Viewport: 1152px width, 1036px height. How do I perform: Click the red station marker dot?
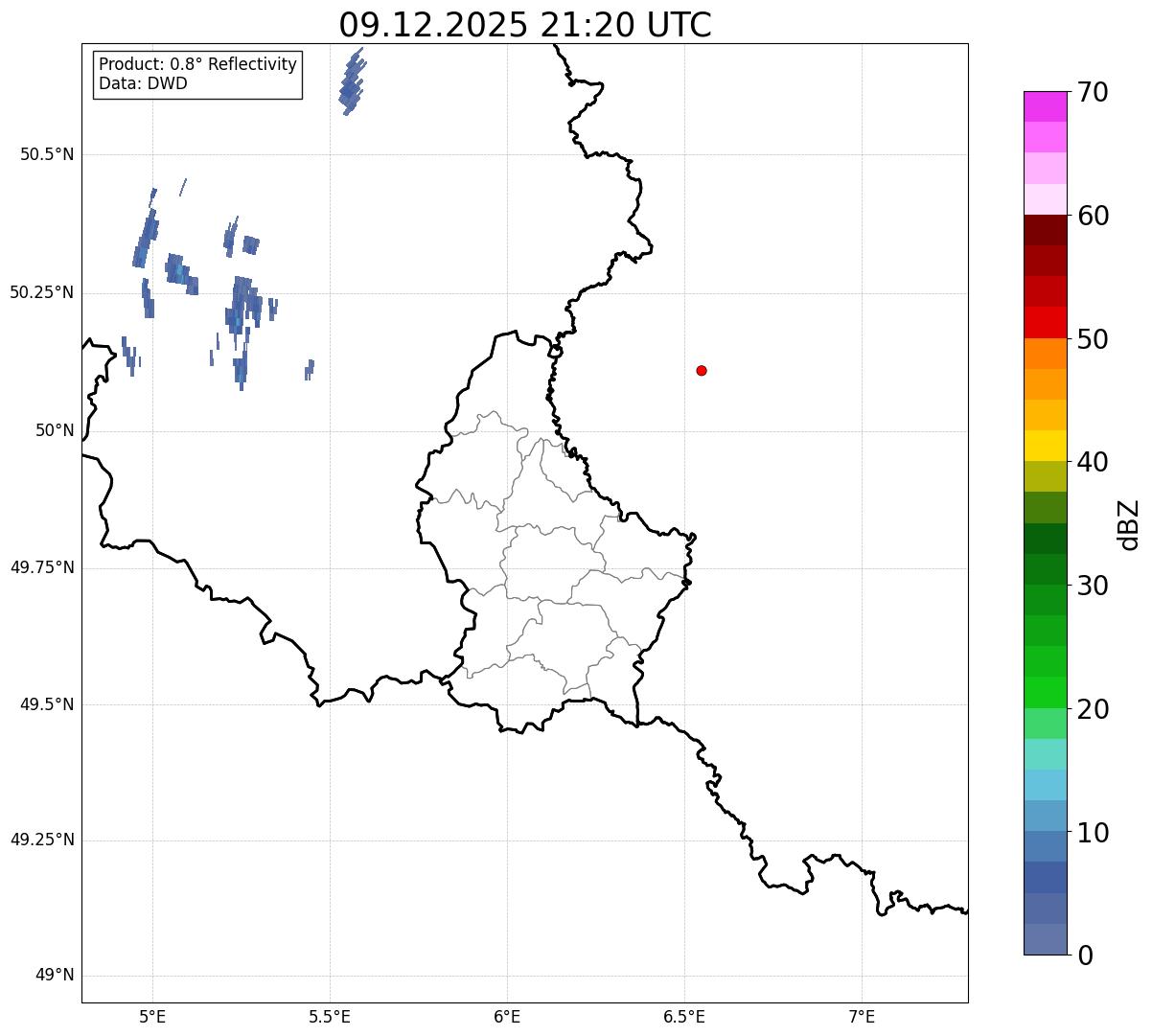(702, 370)
